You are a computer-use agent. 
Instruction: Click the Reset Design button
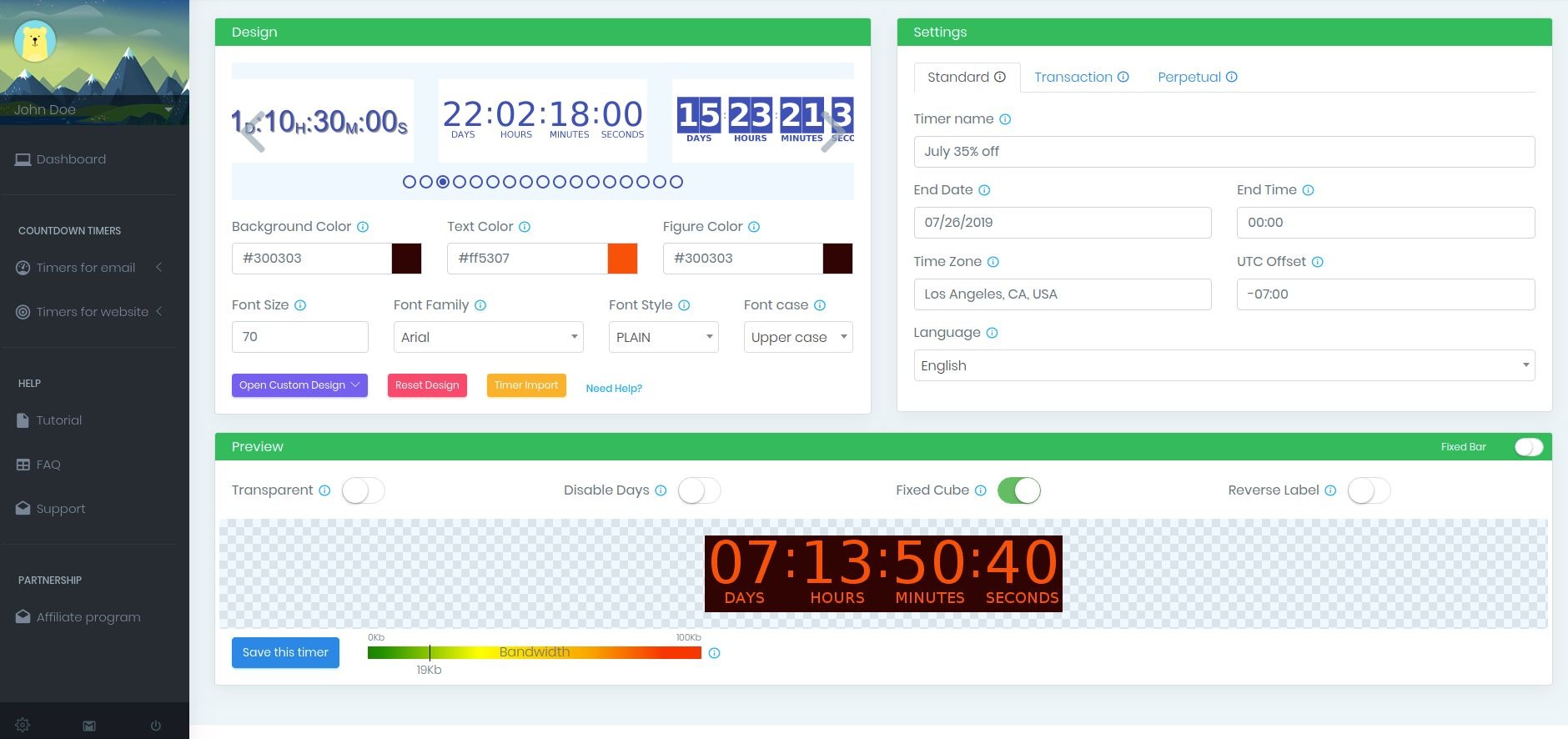[427, 385]
